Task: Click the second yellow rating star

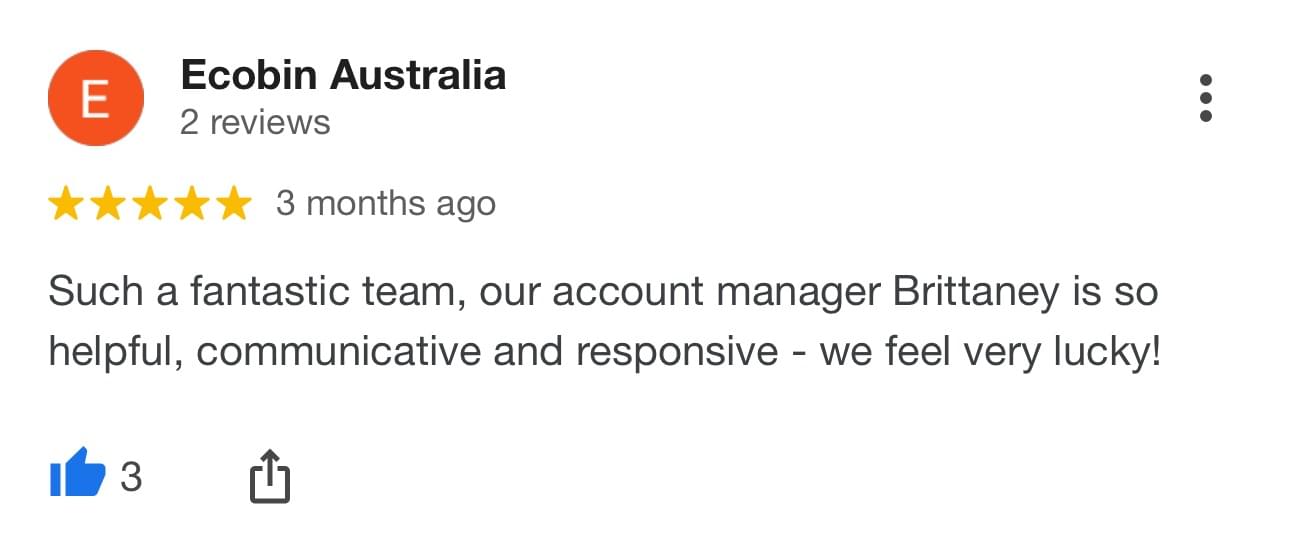Action: coord(108,204)
